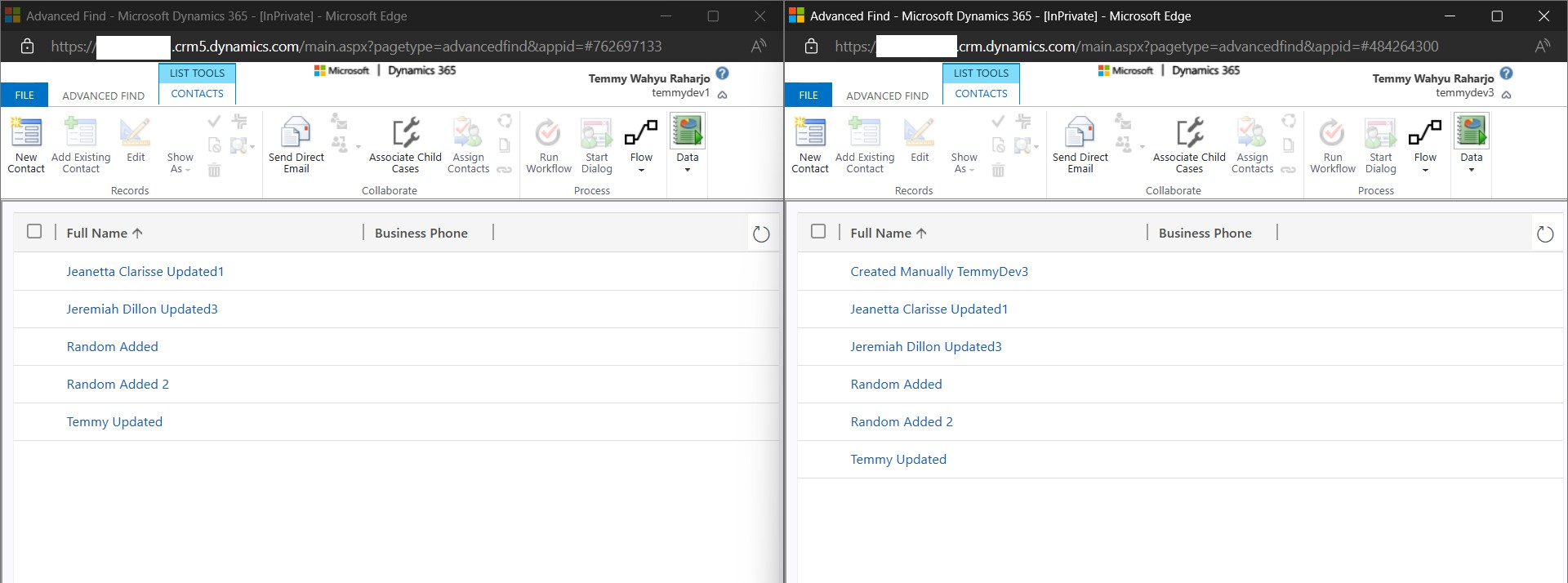Image resolution: width=1568 pixels, height=583 pixels.
Task: Open Jeremiah Dillon Updated3 in left window
Action: [x=142, y=309]
